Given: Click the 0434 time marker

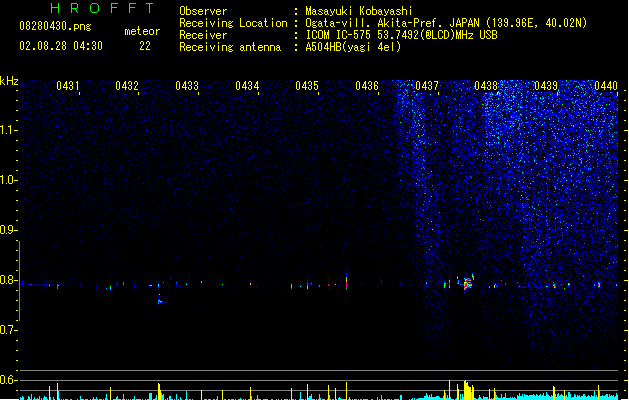Looking at the screenshot, I should click(247, 86).
